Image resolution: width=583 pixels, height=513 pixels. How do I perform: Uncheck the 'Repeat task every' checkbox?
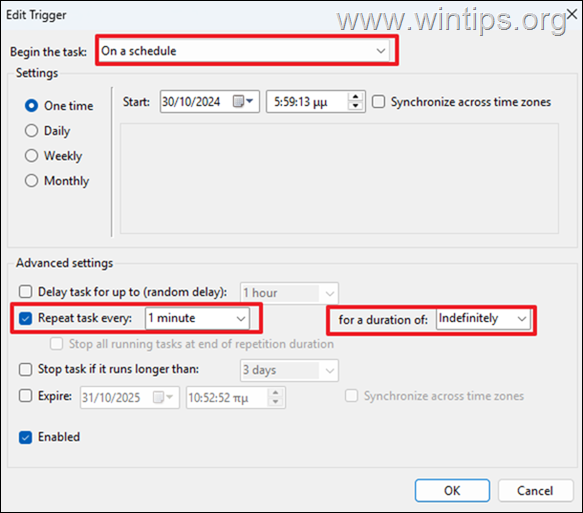point(25,318)
